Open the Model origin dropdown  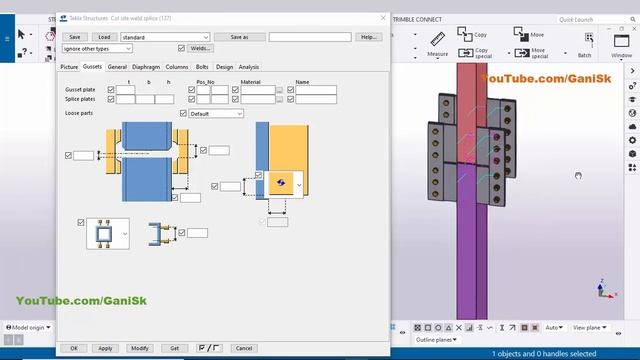pyautogui.click(x=28, y=327)
